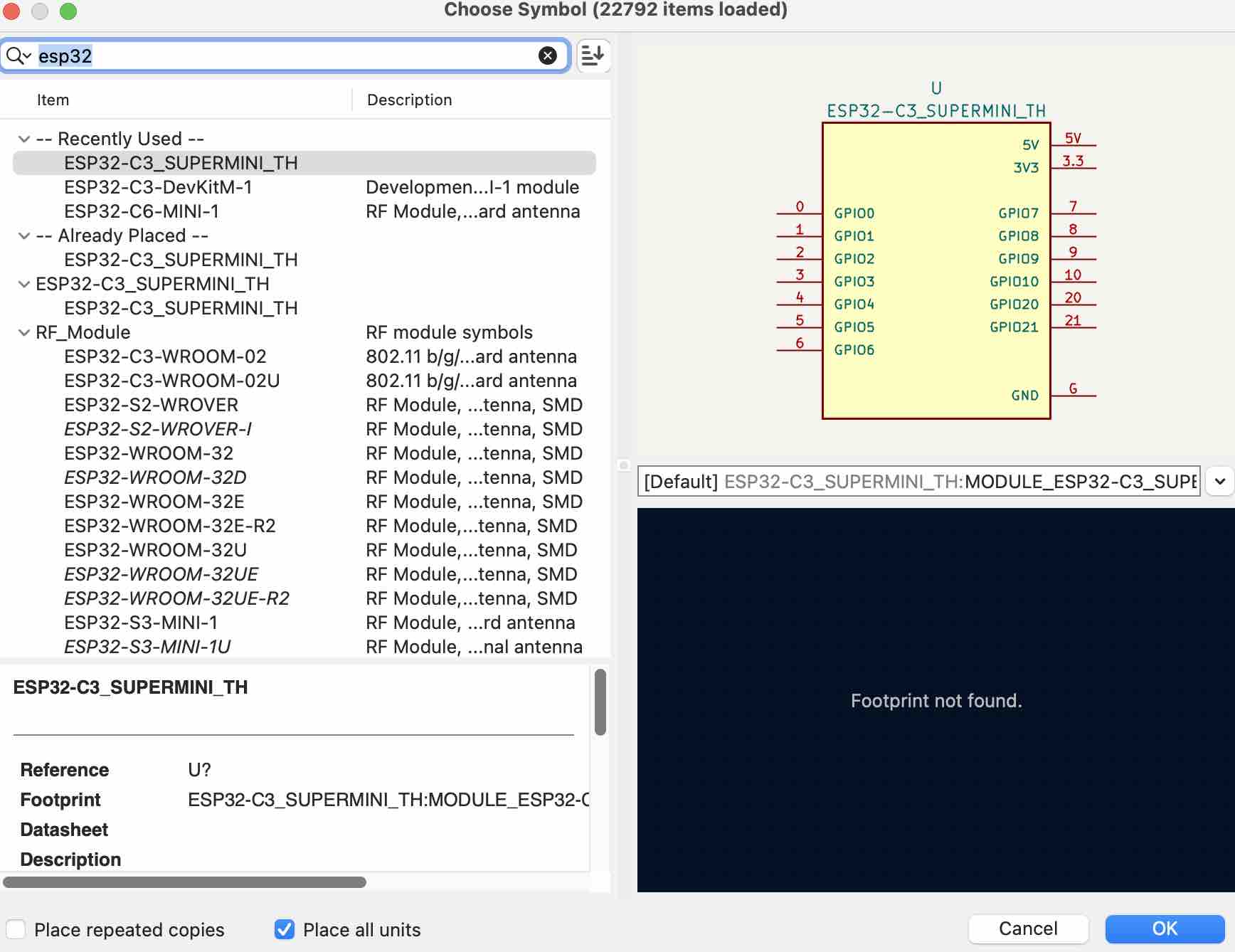The image size is (1235, 952).
Task: Open the search magnifier options menu
Action: pyautogui.click(x=18, y=55)
